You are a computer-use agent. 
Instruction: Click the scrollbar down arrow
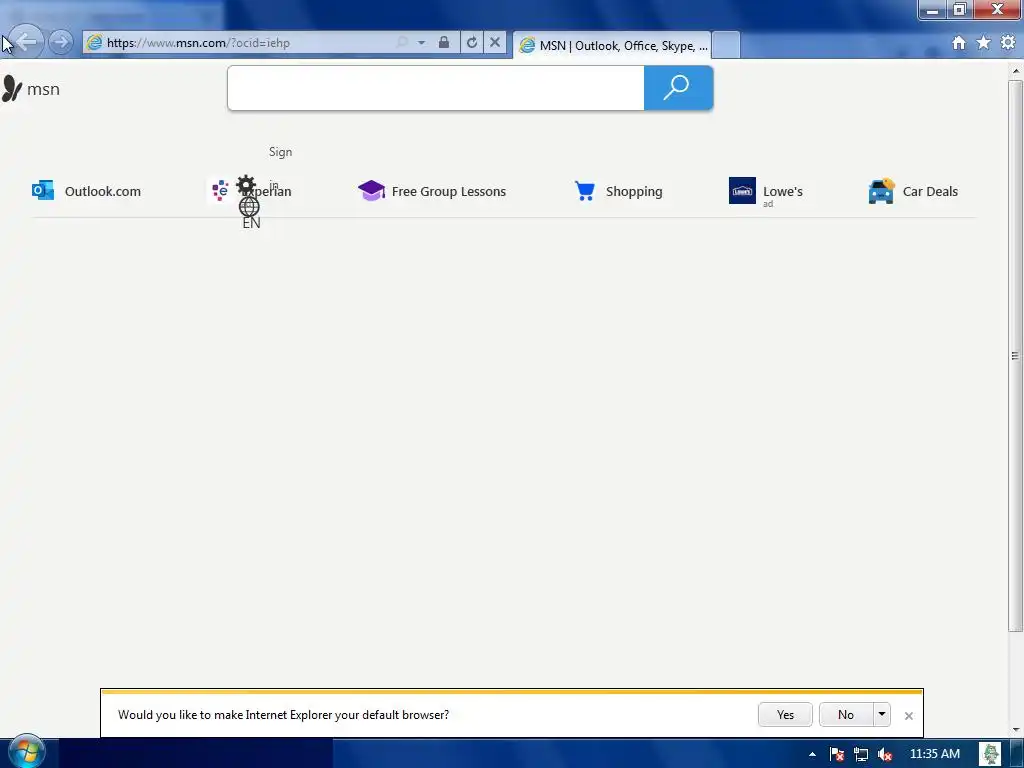(x=1015, y=729)
